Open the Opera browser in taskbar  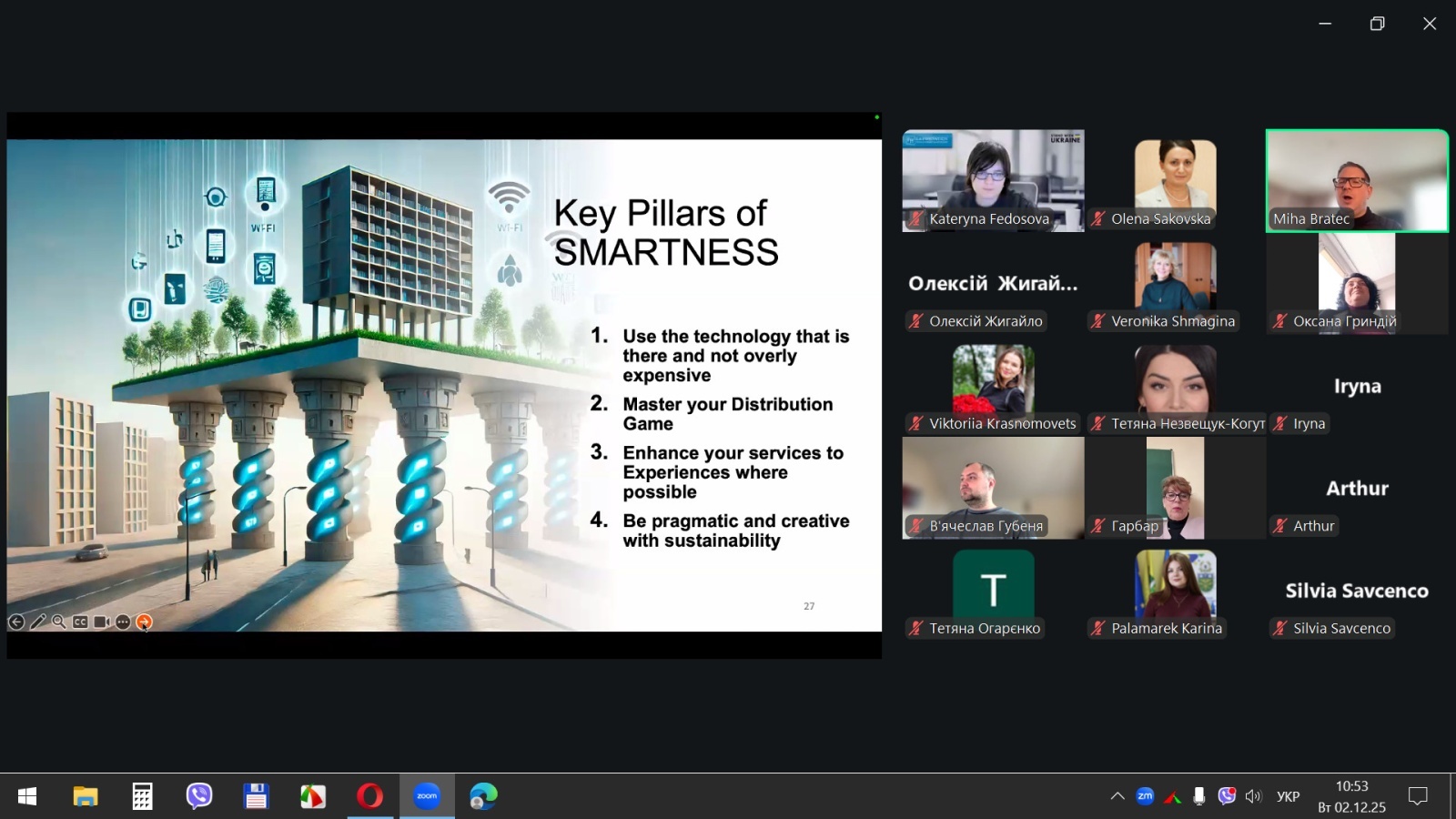369,796
